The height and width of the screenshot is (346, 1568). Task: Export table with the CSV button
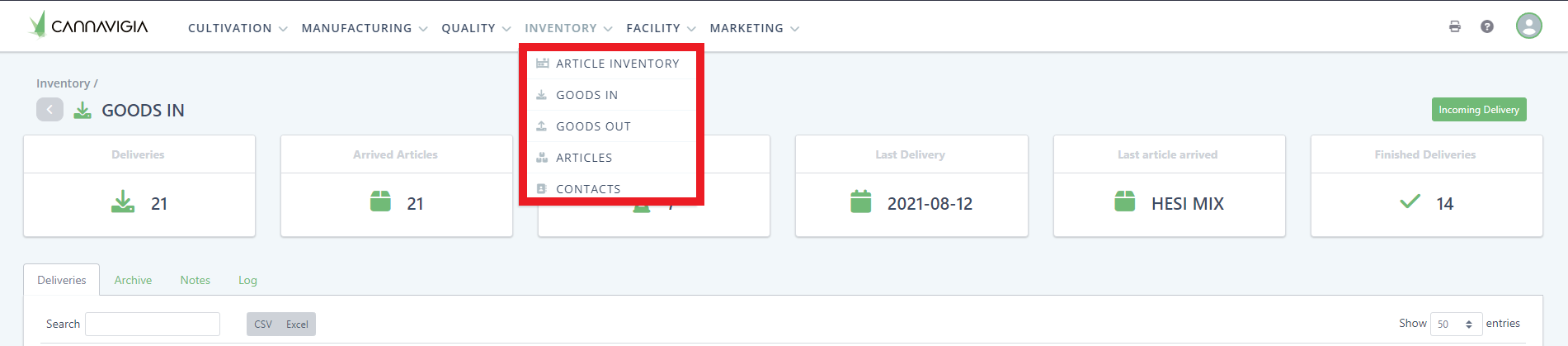[x=263, y=325]
